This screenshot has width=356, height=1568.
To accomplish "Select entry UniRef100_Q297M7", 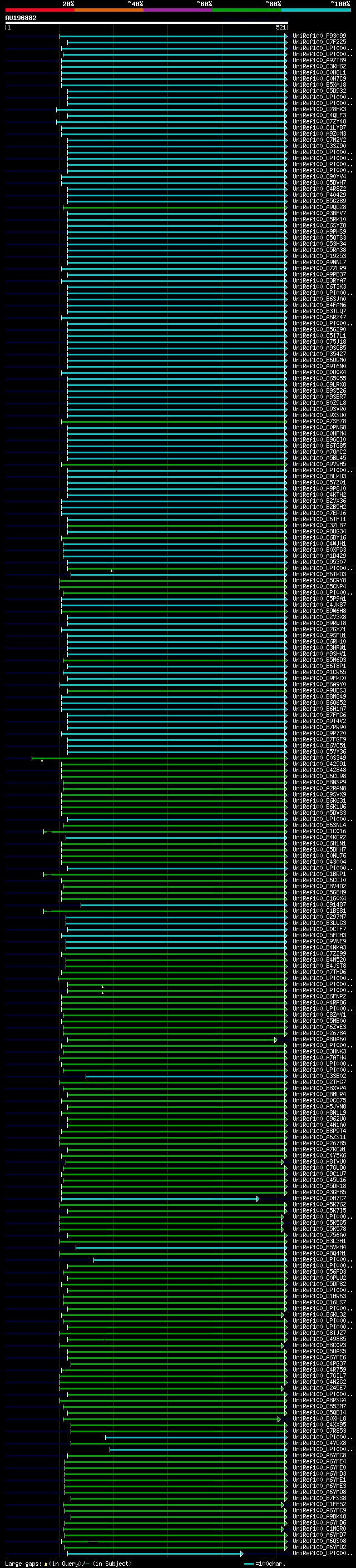I will (319, 917).
